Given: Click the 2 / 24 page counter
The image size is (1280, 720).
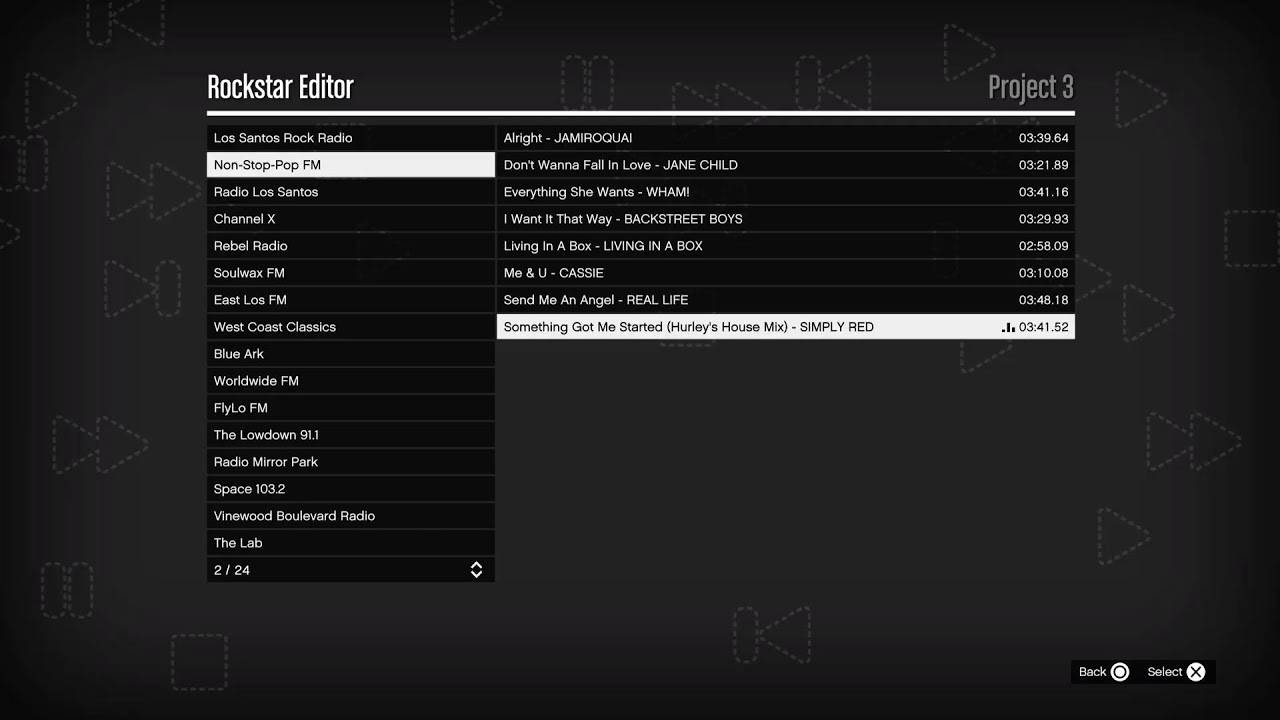Looking at the screenshot, I should tap(232, 570).
